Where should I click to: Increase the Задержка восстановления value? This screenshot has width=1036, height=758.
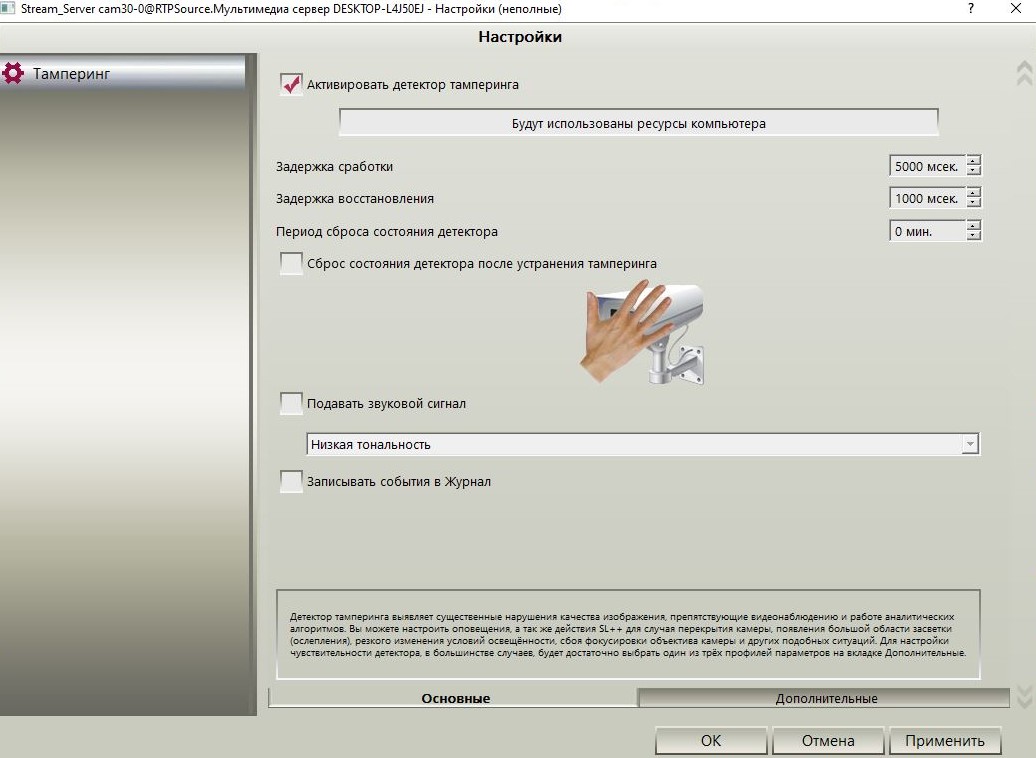tap(974, 192)
